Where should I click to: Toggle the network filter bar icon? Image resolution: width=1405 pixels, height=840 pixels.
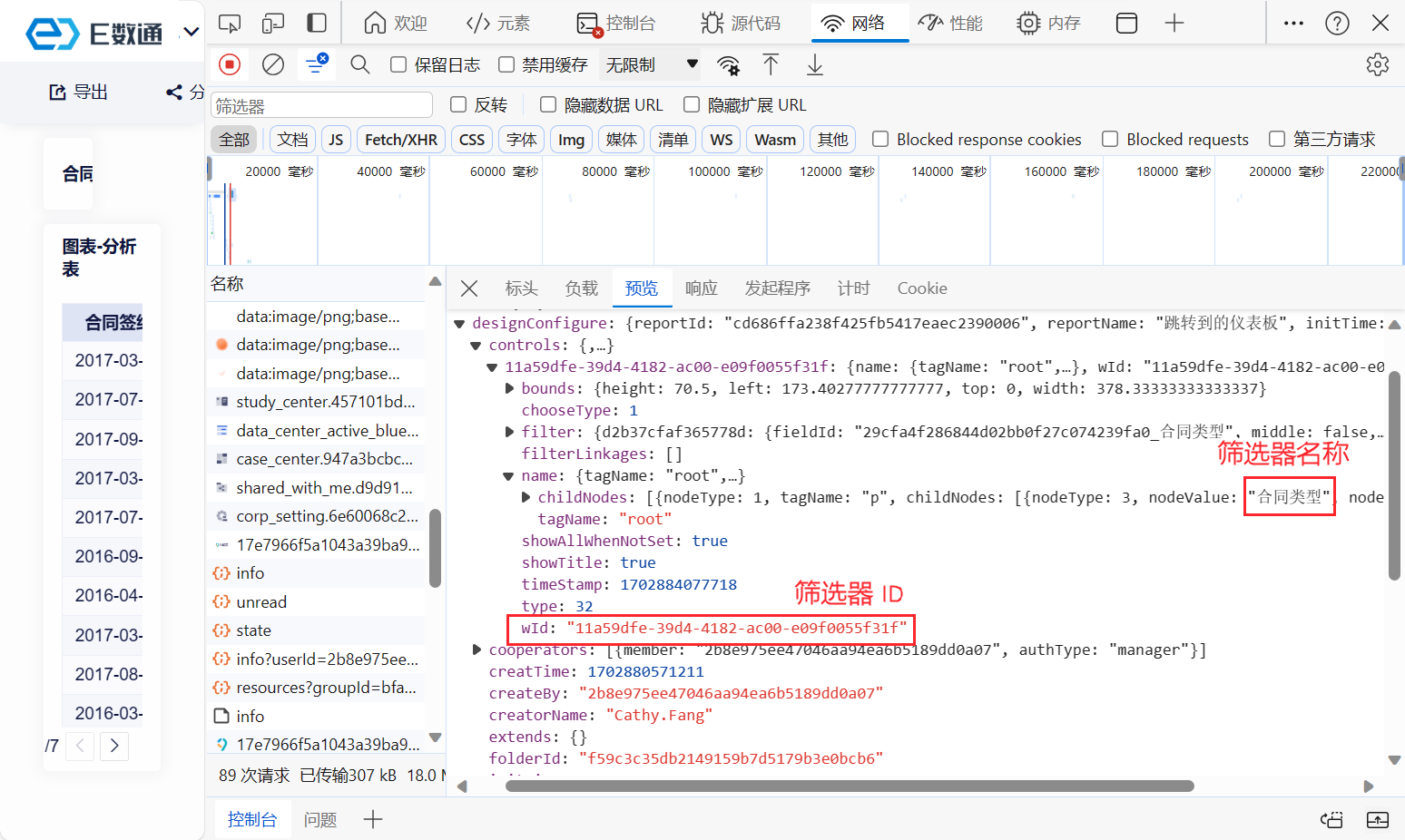(x=317, y=63)
